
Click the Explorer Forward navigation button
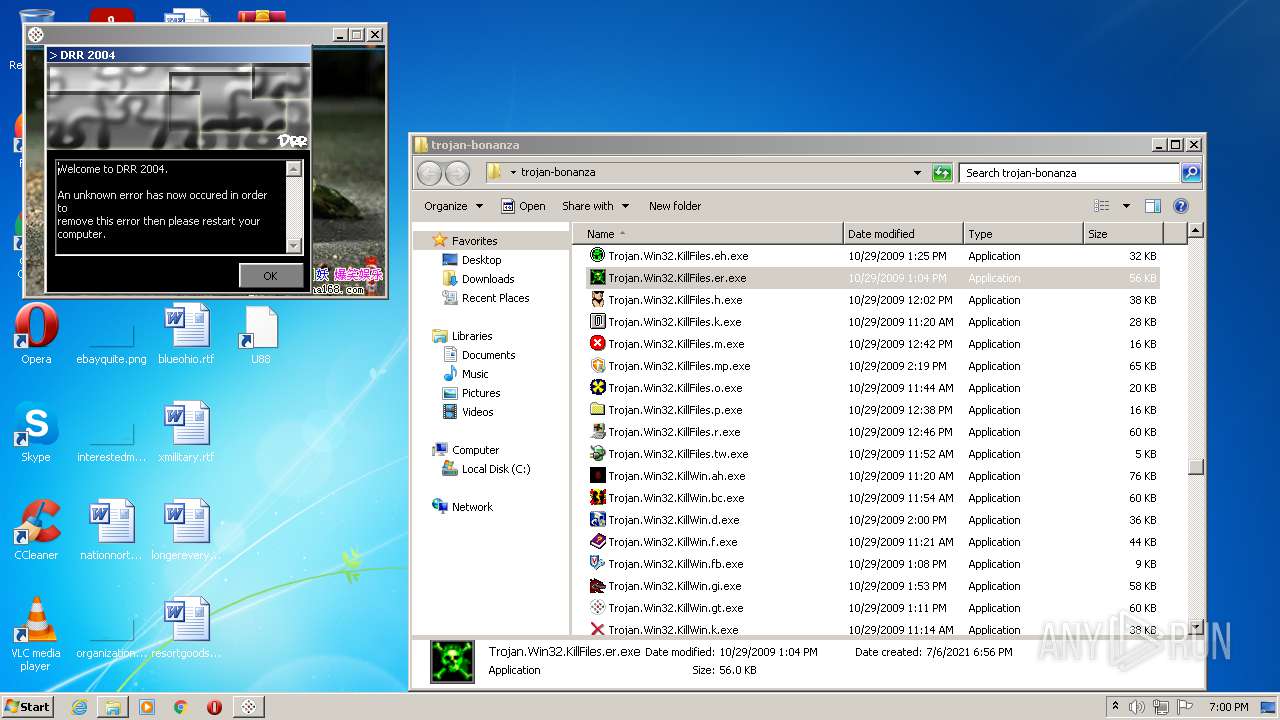[457, 173]
